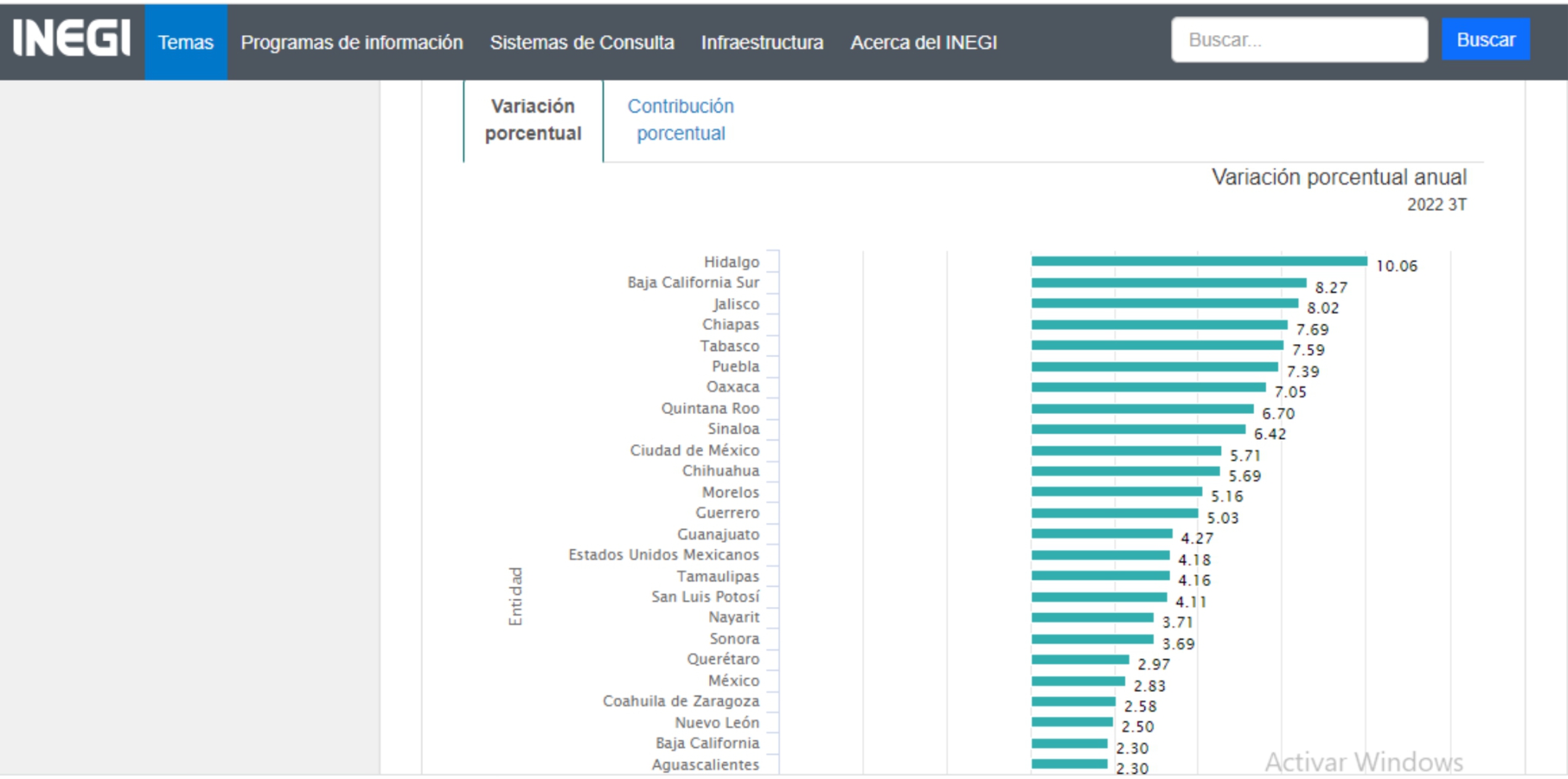The image size is (1568, 779).
Task: Open the Infraestructura menu
Action: tap(761, 42)
